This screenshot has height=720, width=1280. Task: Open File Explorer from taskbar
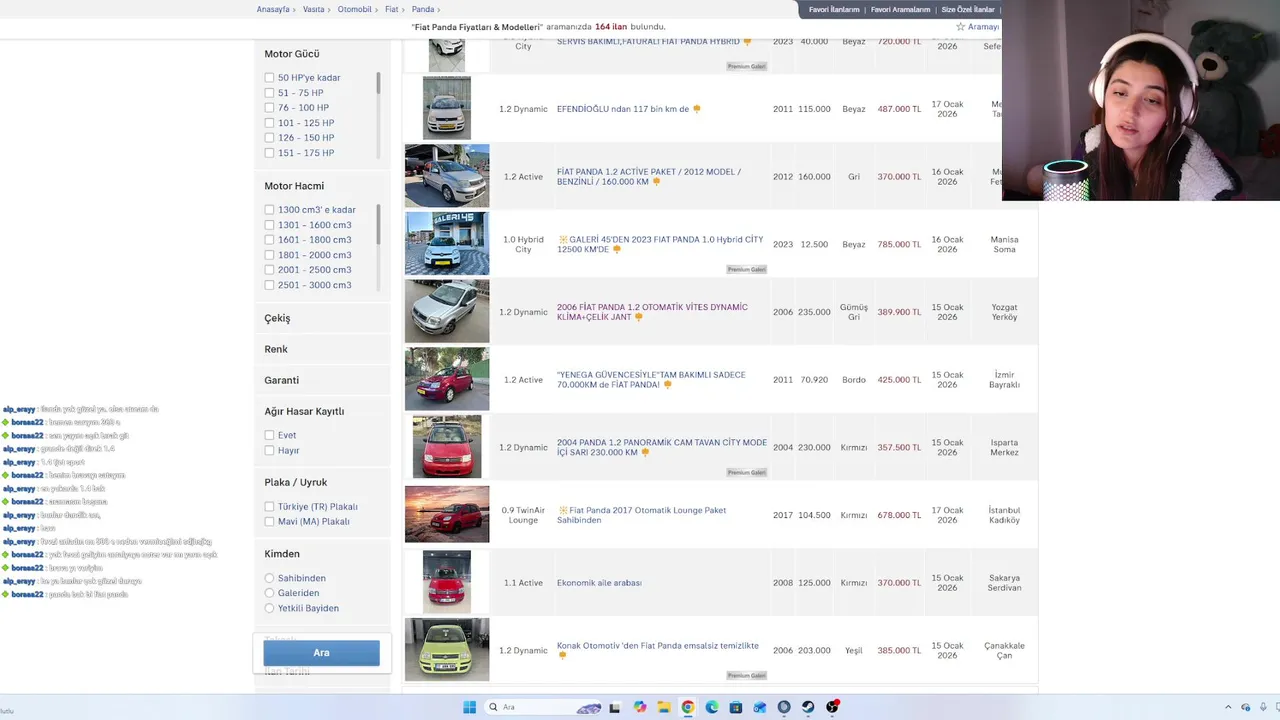664,707
